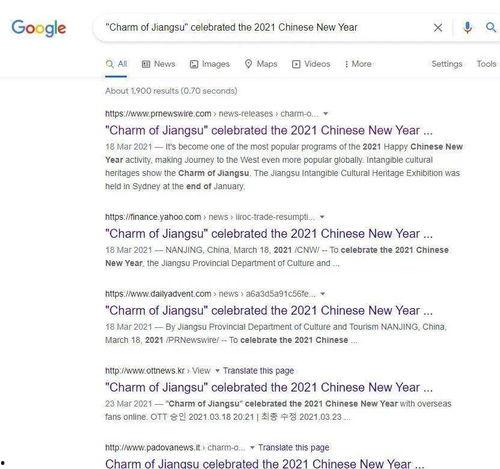Viewport: 500px width, 469px height.
Task: Start voice search with microphone icon
Action: pyautogui.click(x=467, y=28)
